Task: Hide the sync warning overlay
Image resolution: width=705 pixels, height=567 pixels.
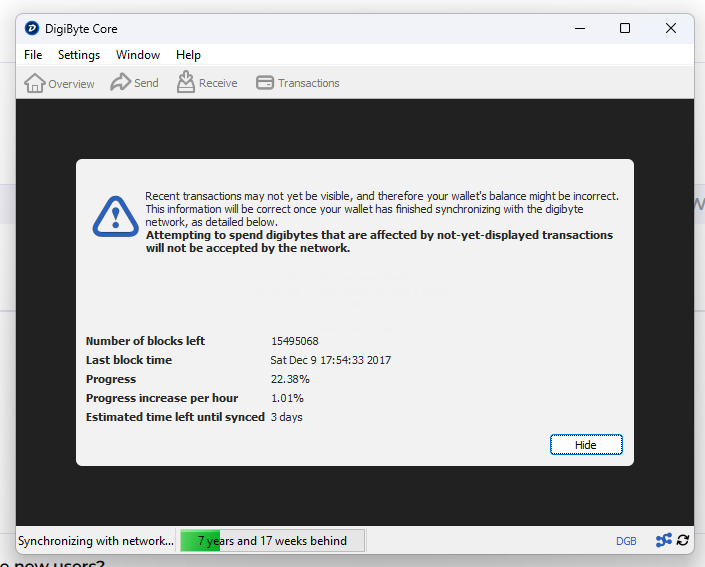Action: point(586,445)
